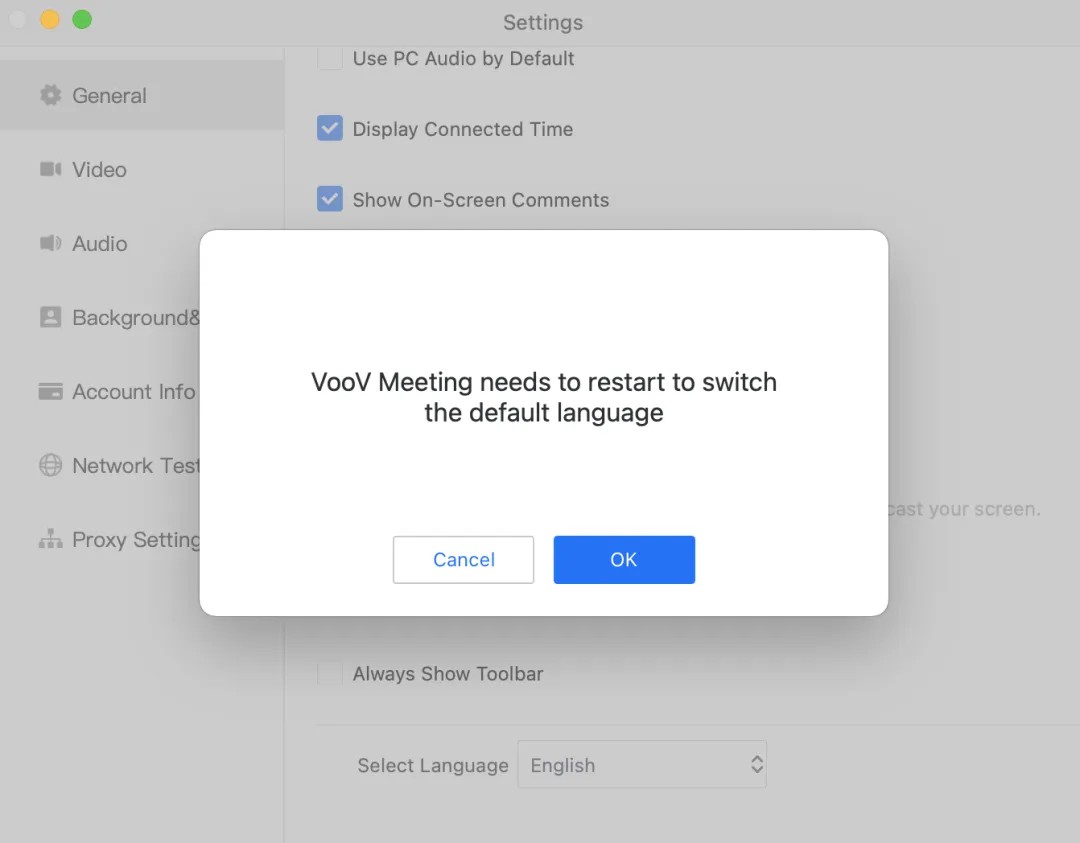Switch to the Video settings tab

pyautogui.click(x=142, y=169)
